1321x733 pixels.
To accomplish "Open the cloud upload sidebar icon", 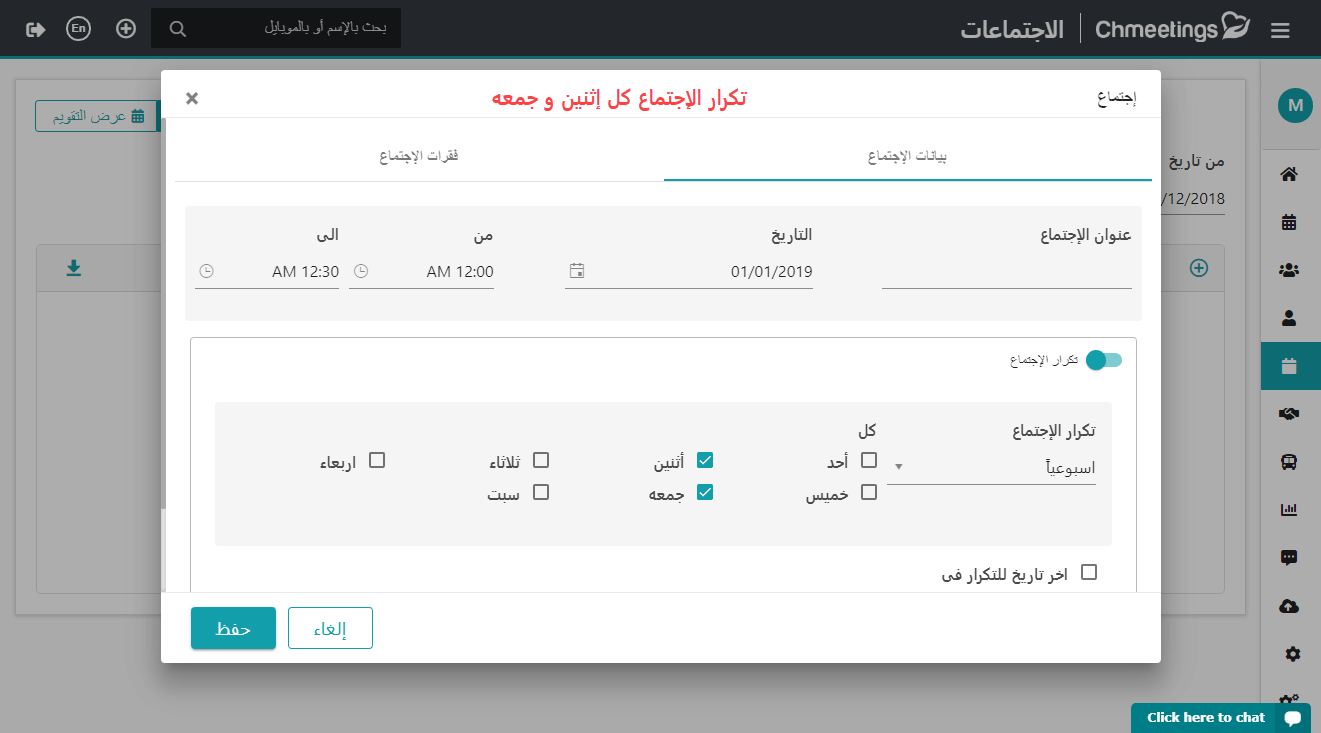I will point(1289,606).
